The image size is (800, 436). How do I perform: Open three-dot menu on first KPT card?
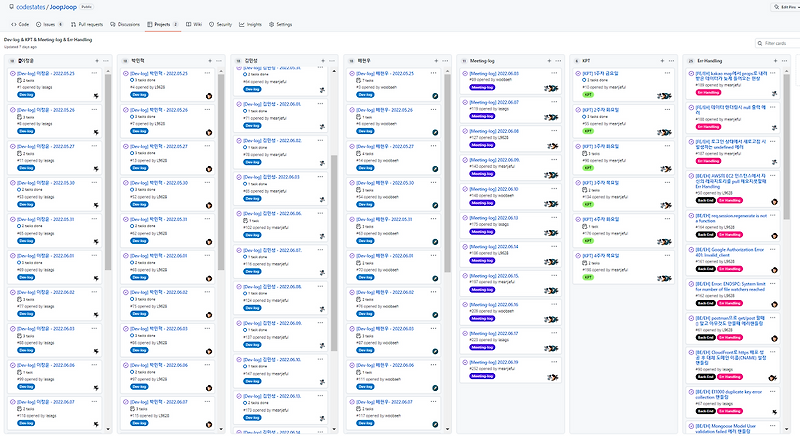[x=667, y=73]
